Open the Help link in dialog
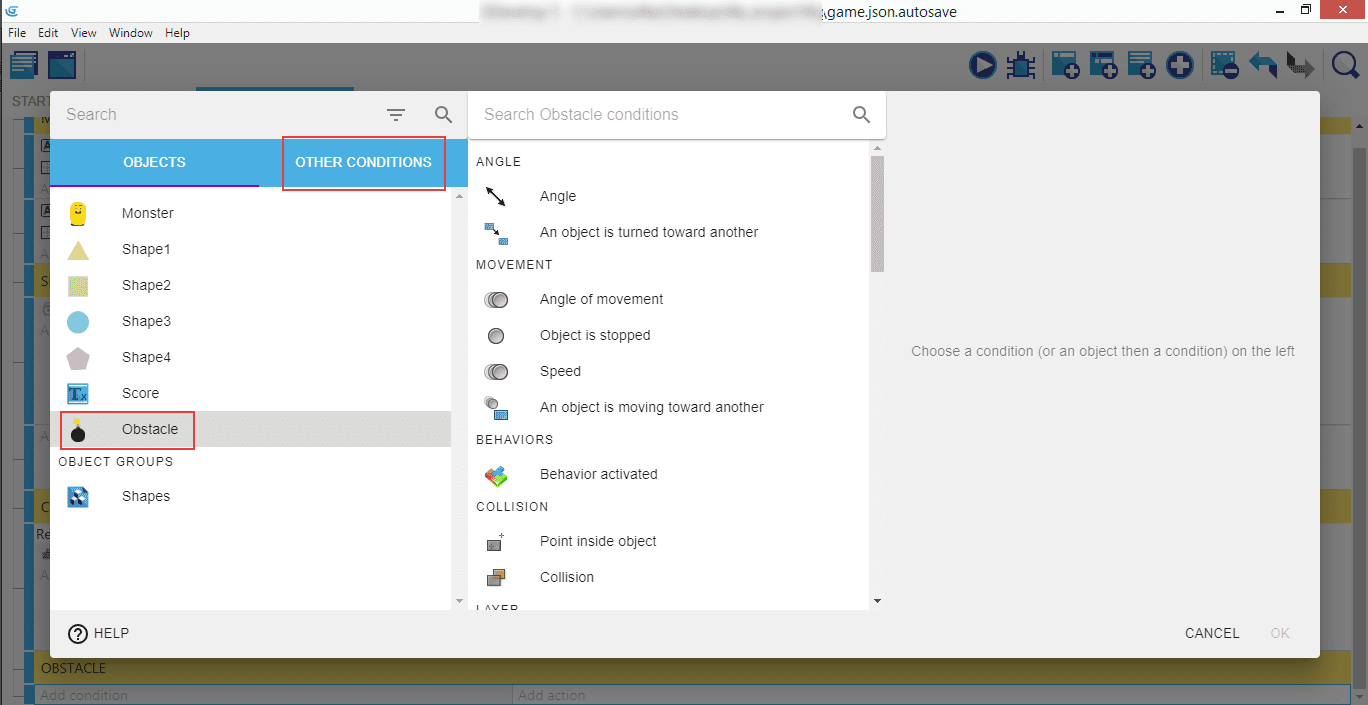Image resolution: width=1368 pixels, height=705 pixels. [x=98, y=633]
